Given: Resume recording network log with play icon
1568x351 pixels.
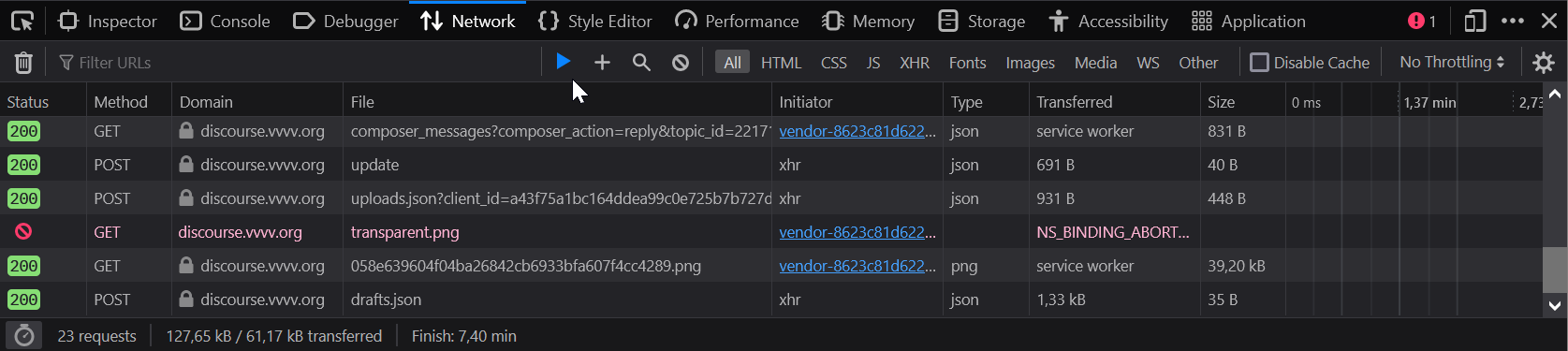Looking at the screenshot, I should pos(563,62).
